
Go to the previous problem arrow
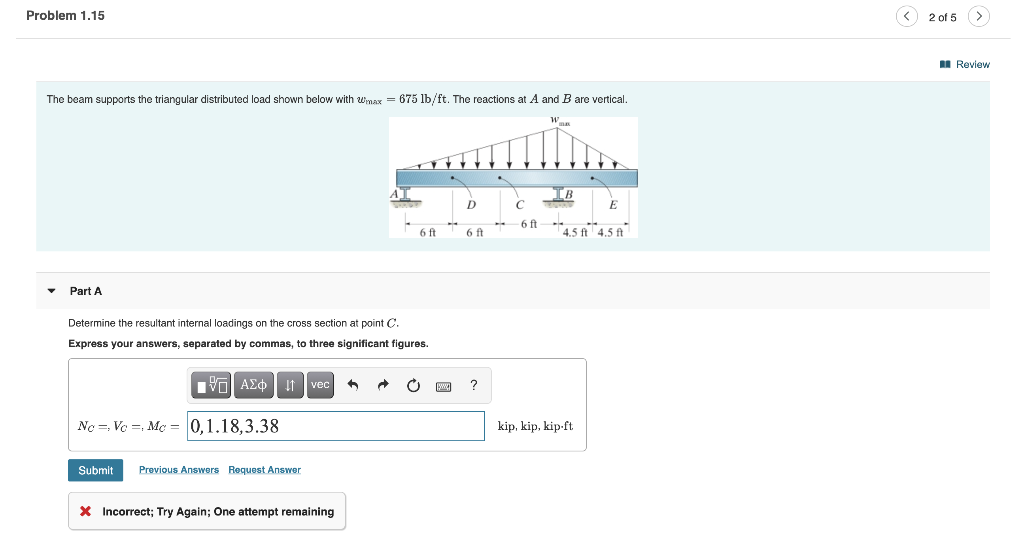906,16
